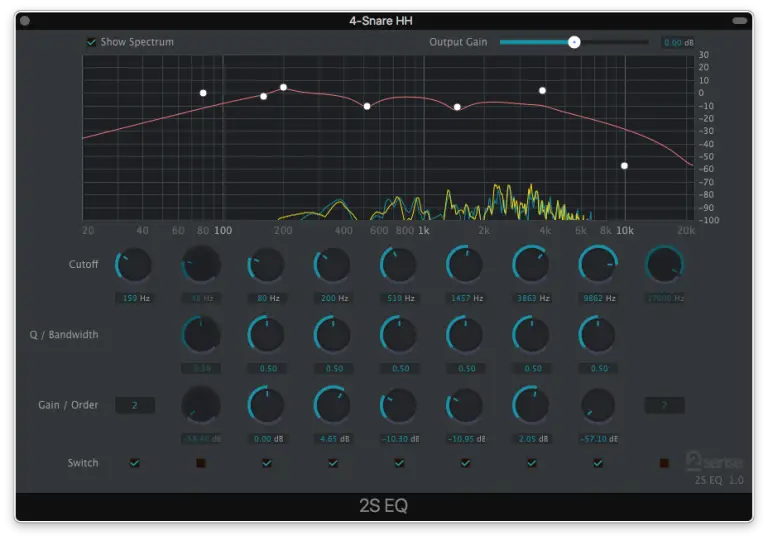Click the Cutoff knob above 1457 Hz
Screen dimensions: 768x540
(464, 265)
